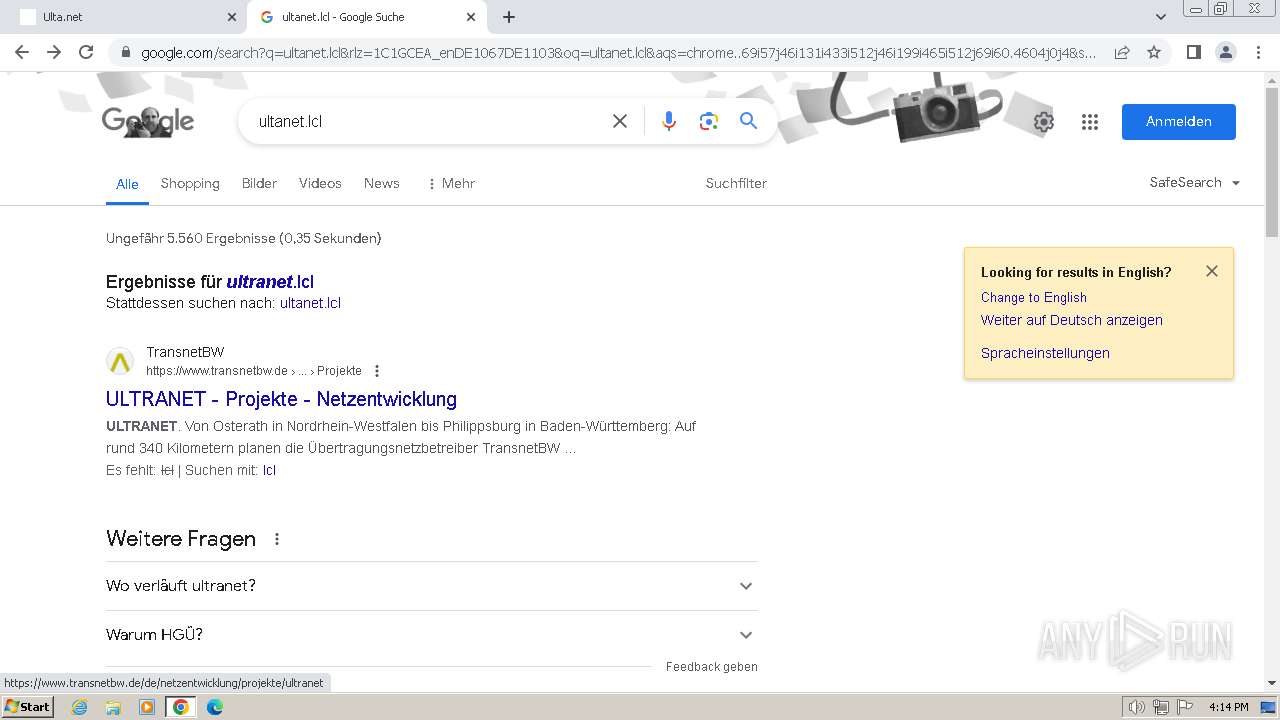Viewport: 1280px width, 720px height.
Task: Search by image with camera lens icon
Action: point(709,121)
